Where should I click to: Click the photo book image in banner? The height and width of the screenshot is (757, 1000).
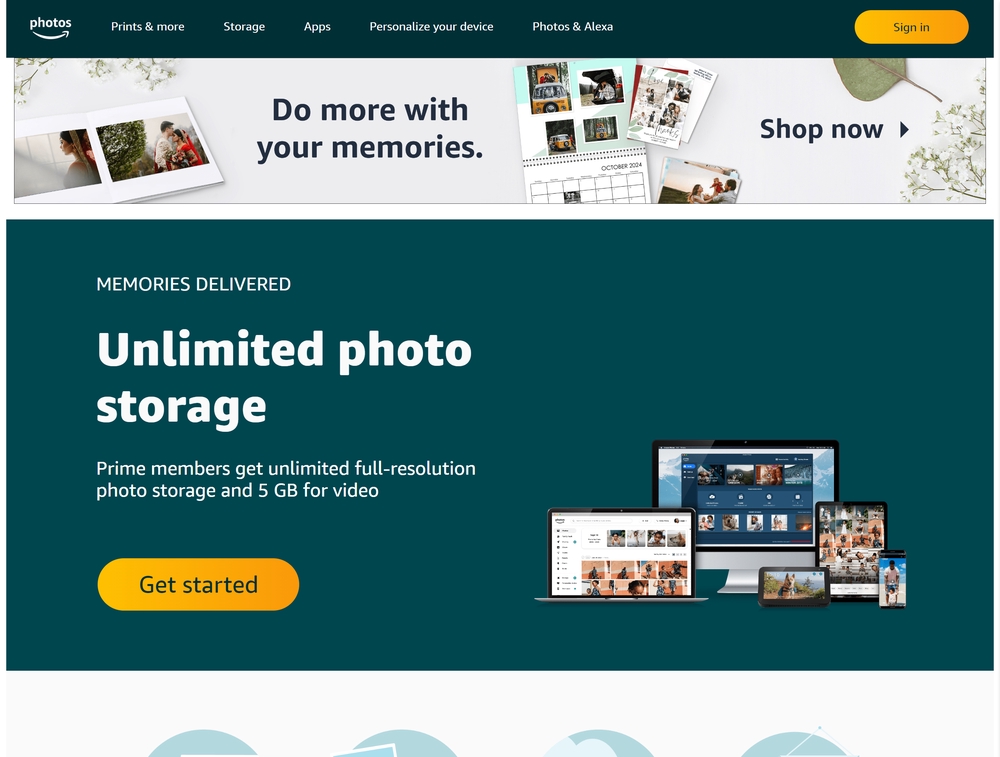pyautogui.click(x=119, y=151)
